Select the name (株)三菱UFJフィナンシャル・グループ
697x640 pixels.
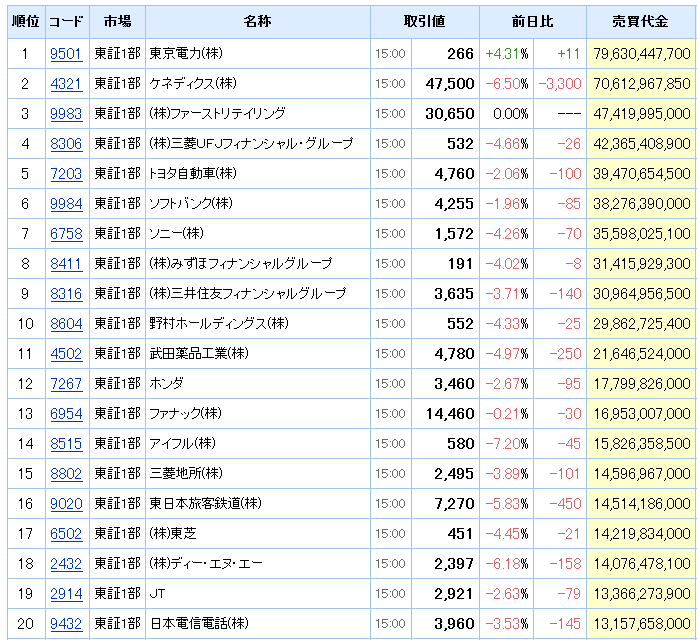251,144
